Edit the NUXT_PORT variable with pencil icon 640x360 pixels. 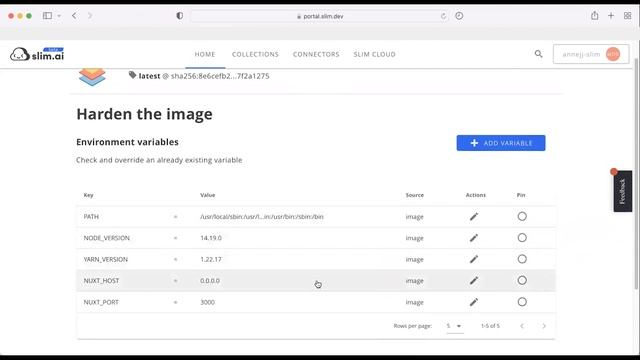(x=473, y=302)
